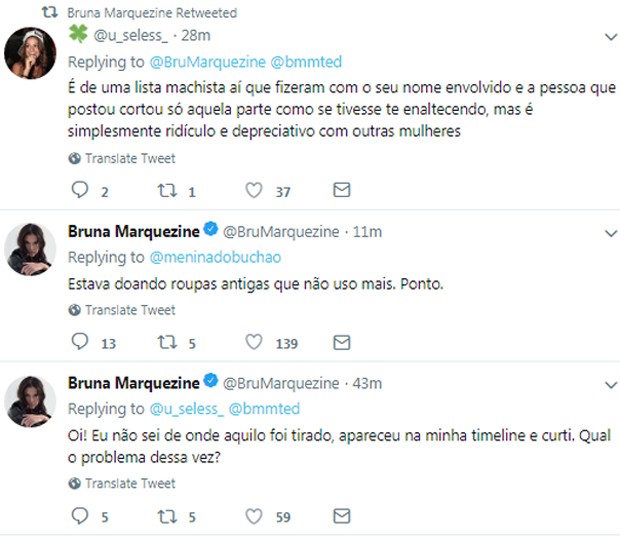This screenshot has width=620, height=537.
Task: Like the tweet with 139 likes
Action: pyautogui.click(x=254, y=343)
